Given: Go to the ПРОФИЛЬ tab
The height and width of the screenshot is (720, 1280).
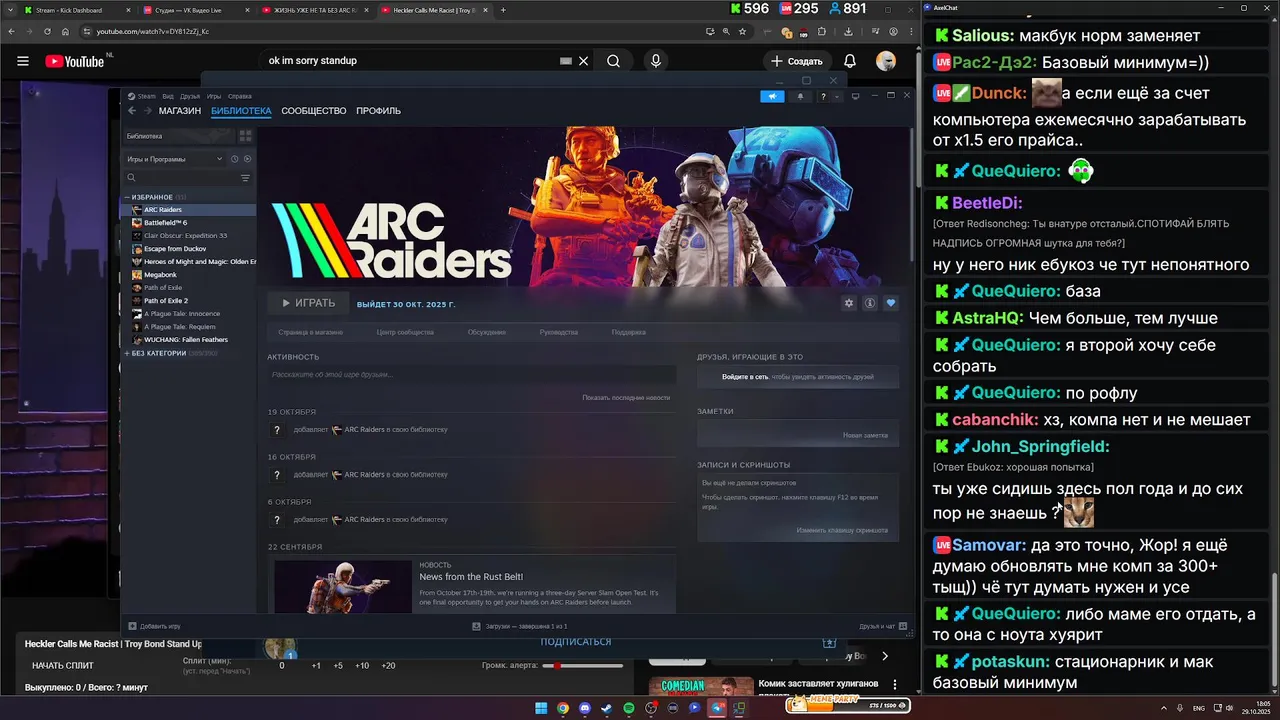Looking at the screenshot, I should click(x=379, y=111).
